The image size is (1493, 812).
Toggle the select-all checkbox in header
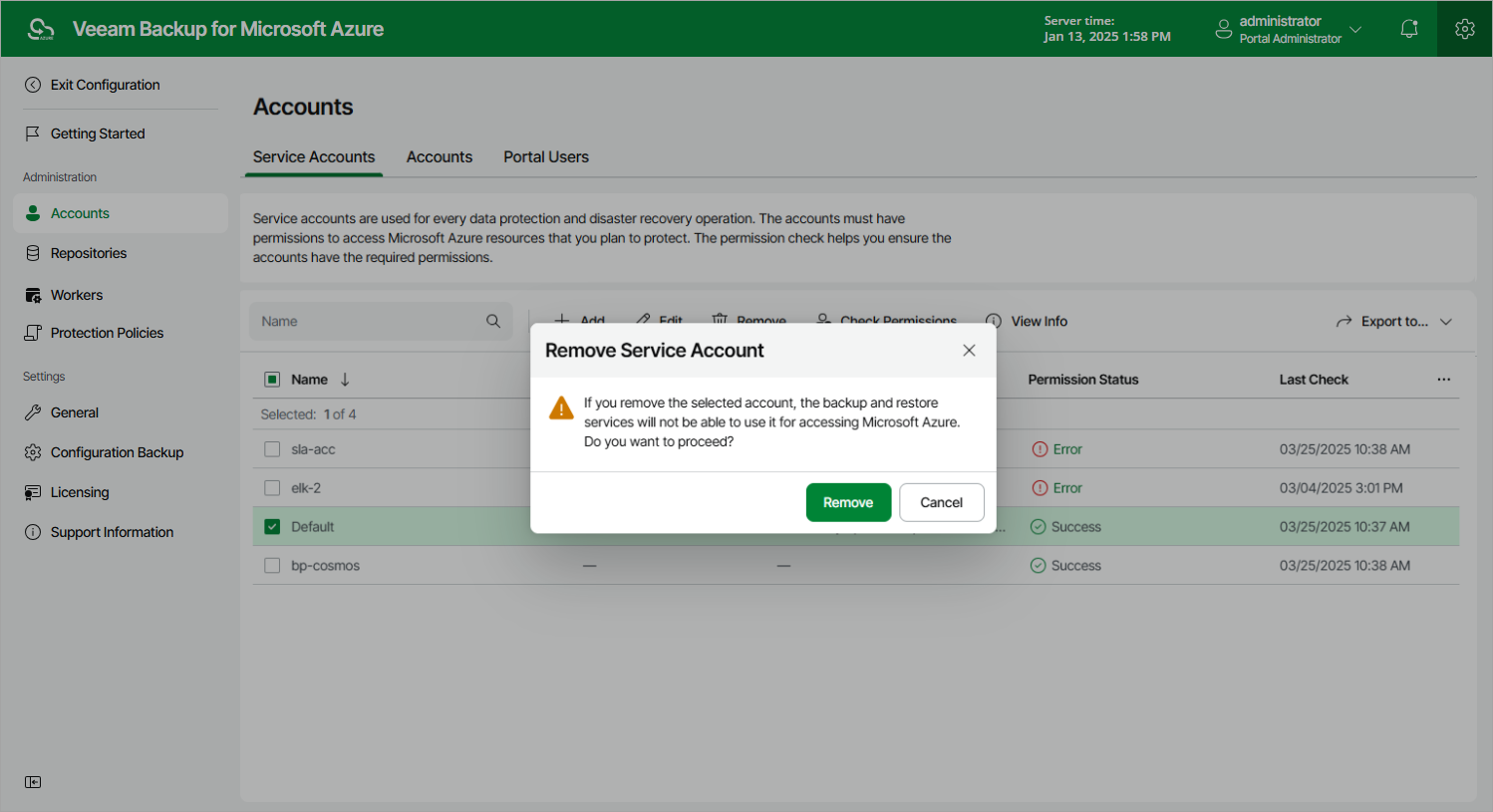(272, 380)
